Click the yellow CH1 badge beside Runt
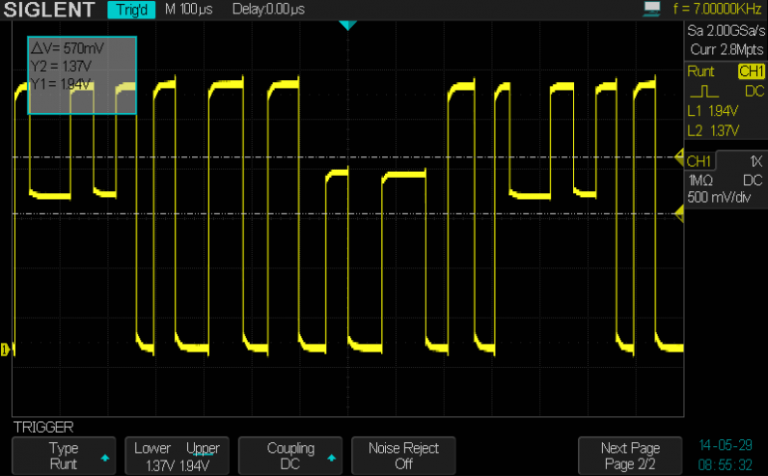The image size is (768, 476). tap(750, 72)
